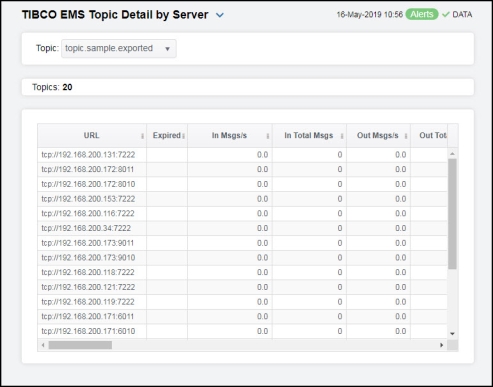Click the horizontal scroll right arrow
Screen dimensions: 493x387
pyautogui.click(x=442, y=345)
